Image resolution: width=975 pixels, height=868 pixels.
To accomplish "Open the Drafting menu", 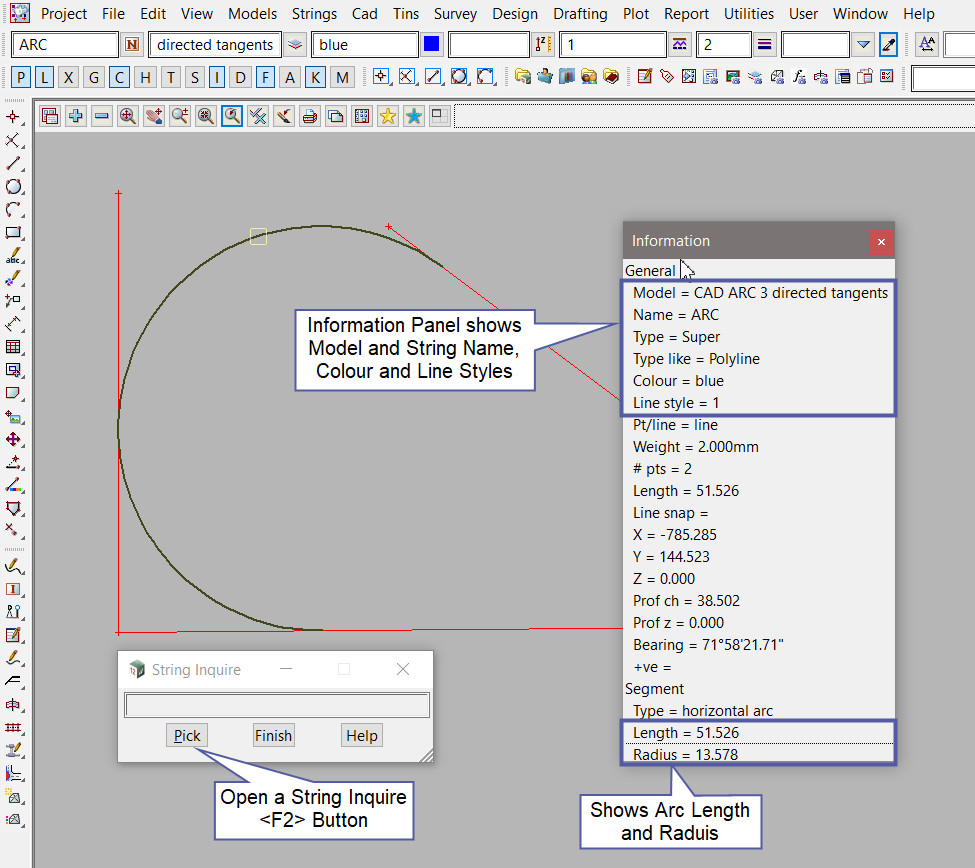I will [580, 14].
